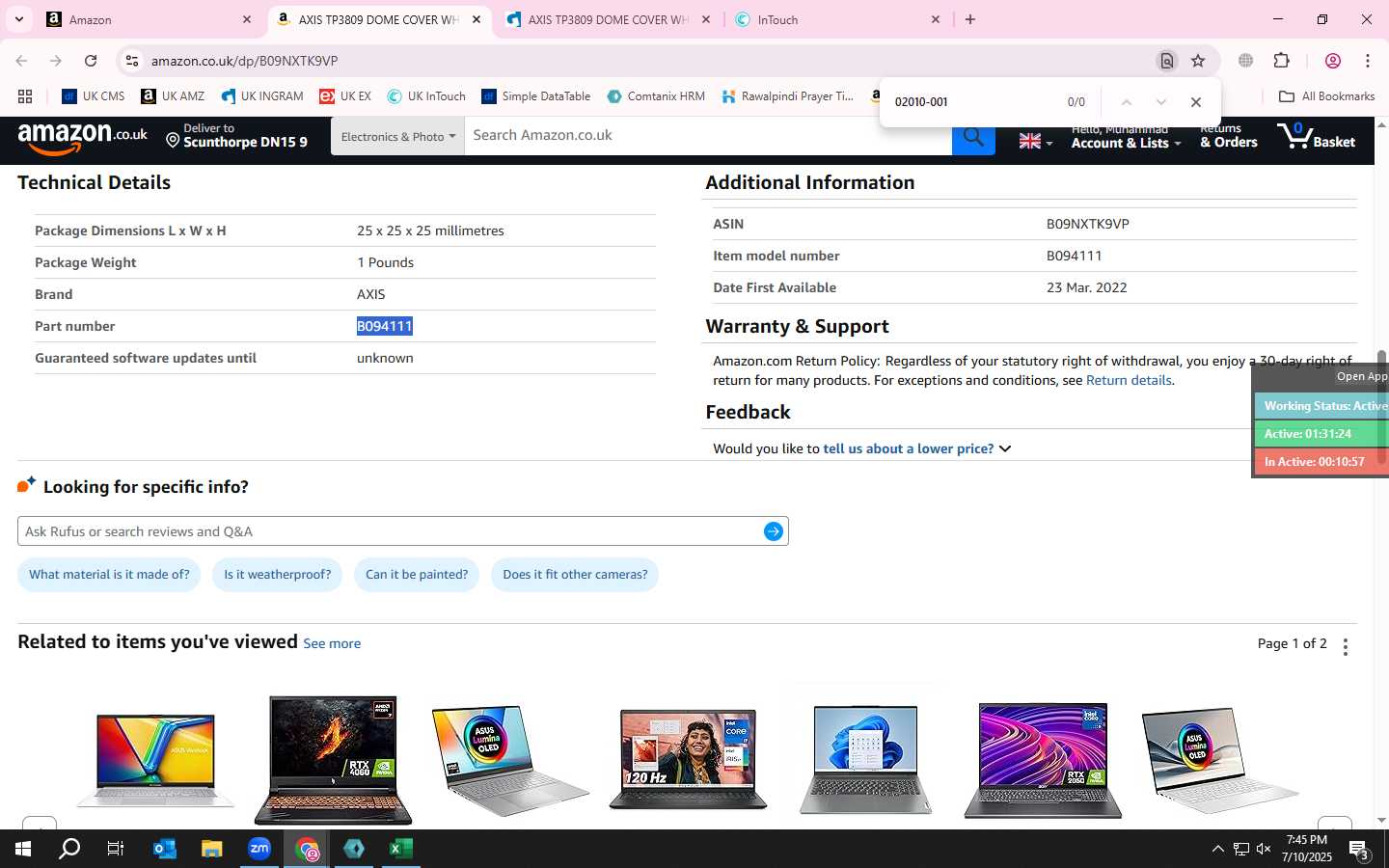Open the UK INGRAM bookmark
Viewport: 1389px width, 868px height.
coord(261,96)
